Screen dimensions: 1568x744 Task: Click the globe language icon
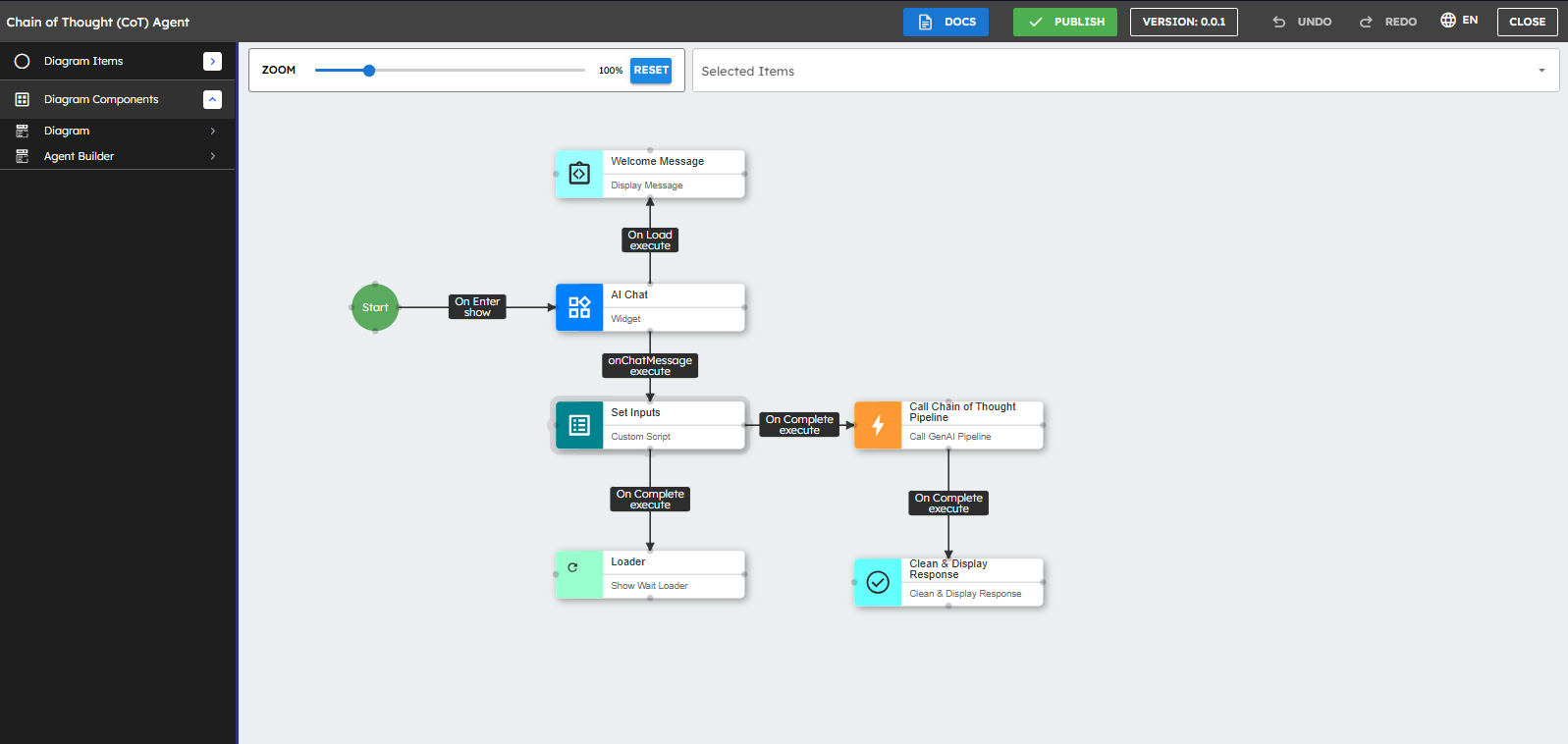point(1448,21)
